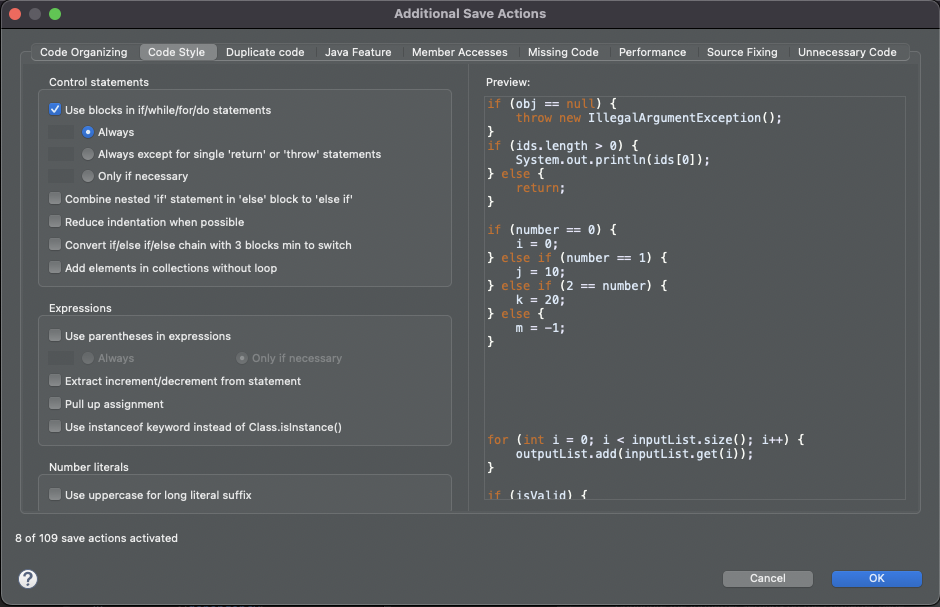Check Extract increment/decrement from statement
The height and width of the screenshot is (607, 940).
(x=55, y=380)
